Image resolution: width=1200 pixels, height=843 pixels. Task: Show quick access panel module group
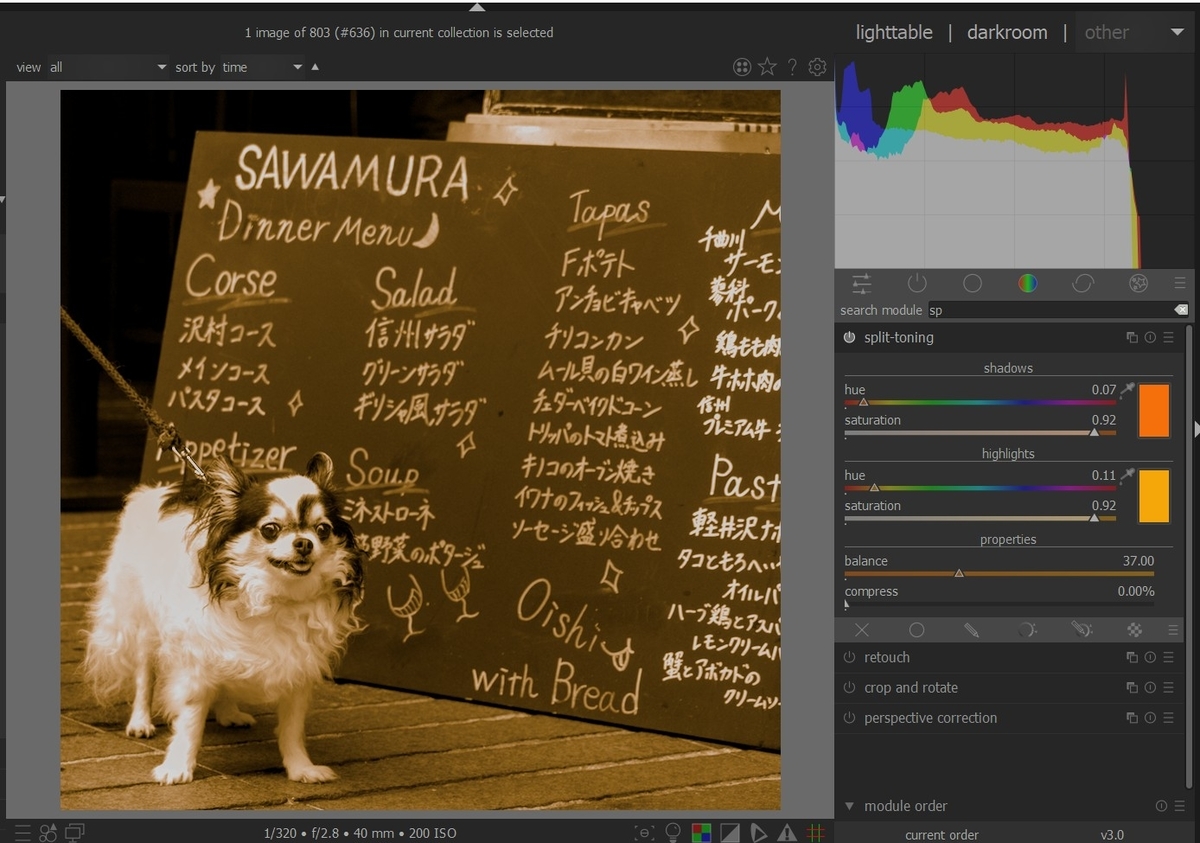(861, 283)
